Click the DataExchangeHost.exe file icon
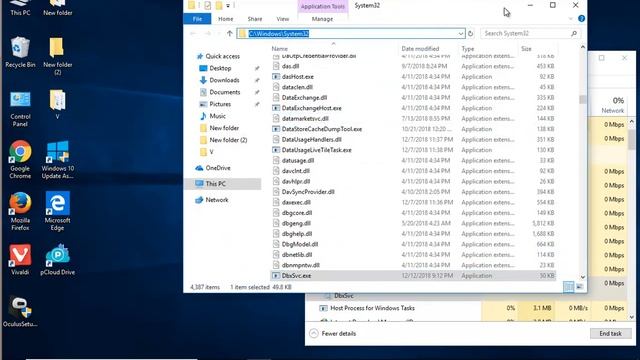640x360 pixels. point(276,108)
